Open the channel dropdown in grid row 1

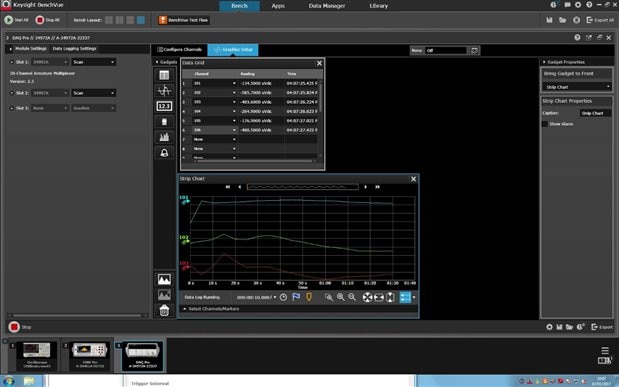coord(214,83)
